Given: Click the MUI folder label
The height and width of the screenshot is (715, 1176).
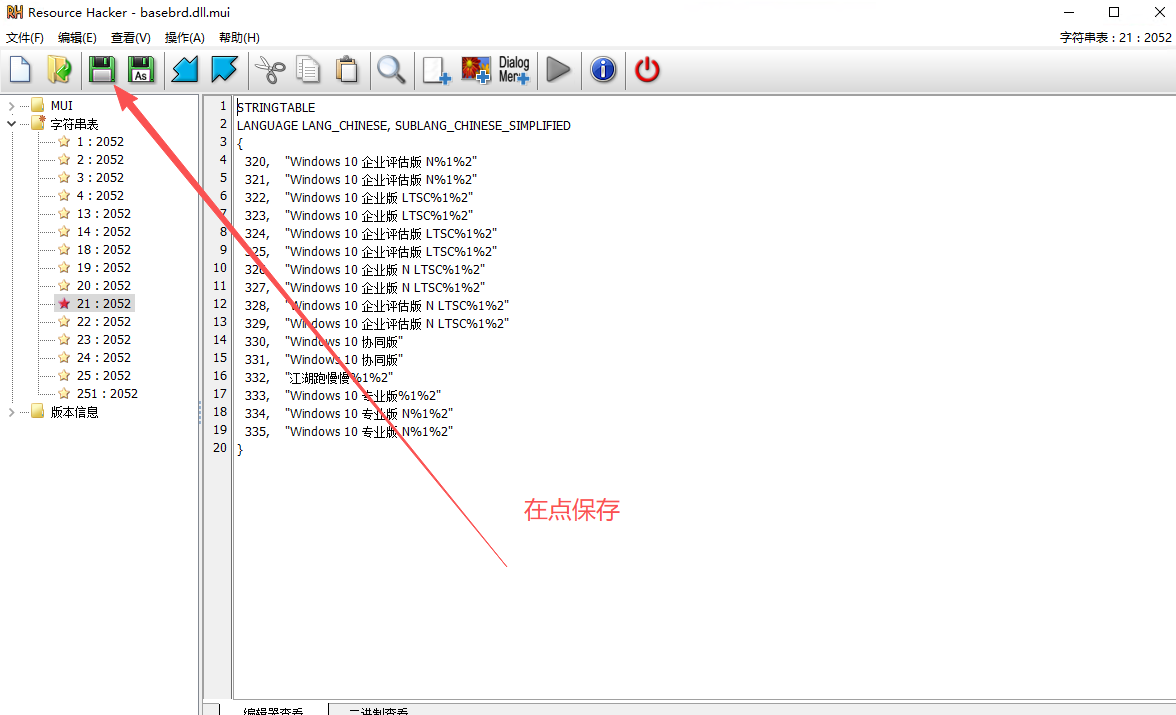Looking at the screenshot, I should pos(62,106).
